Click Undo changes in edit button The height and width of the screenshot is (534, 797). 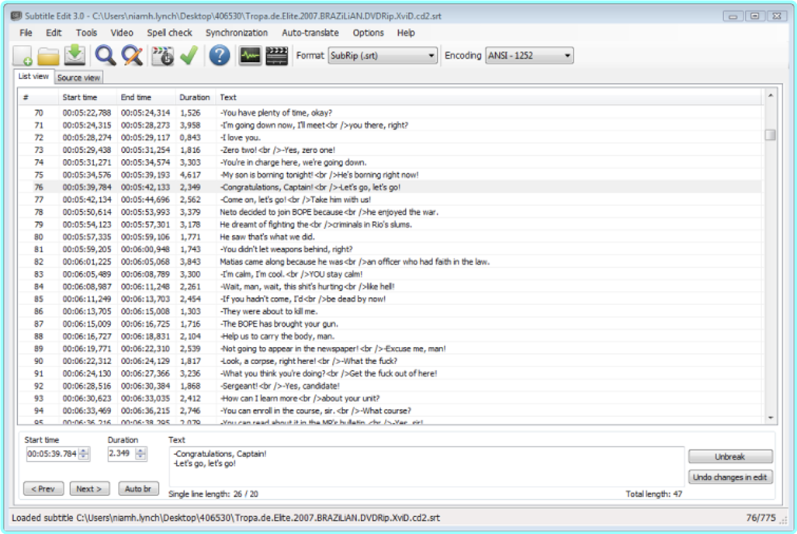click(x=730, y=477)
